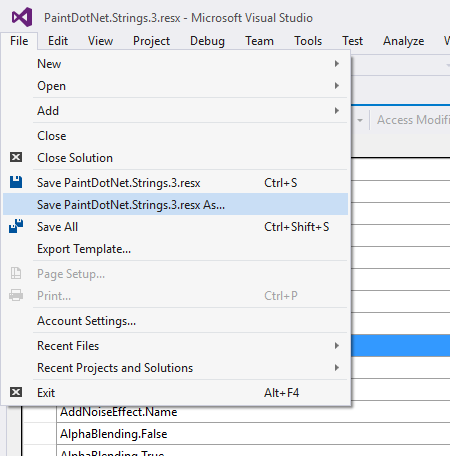Open the Tools menu
This screenshot has height=456, width=450.
(x=308, y=41)
